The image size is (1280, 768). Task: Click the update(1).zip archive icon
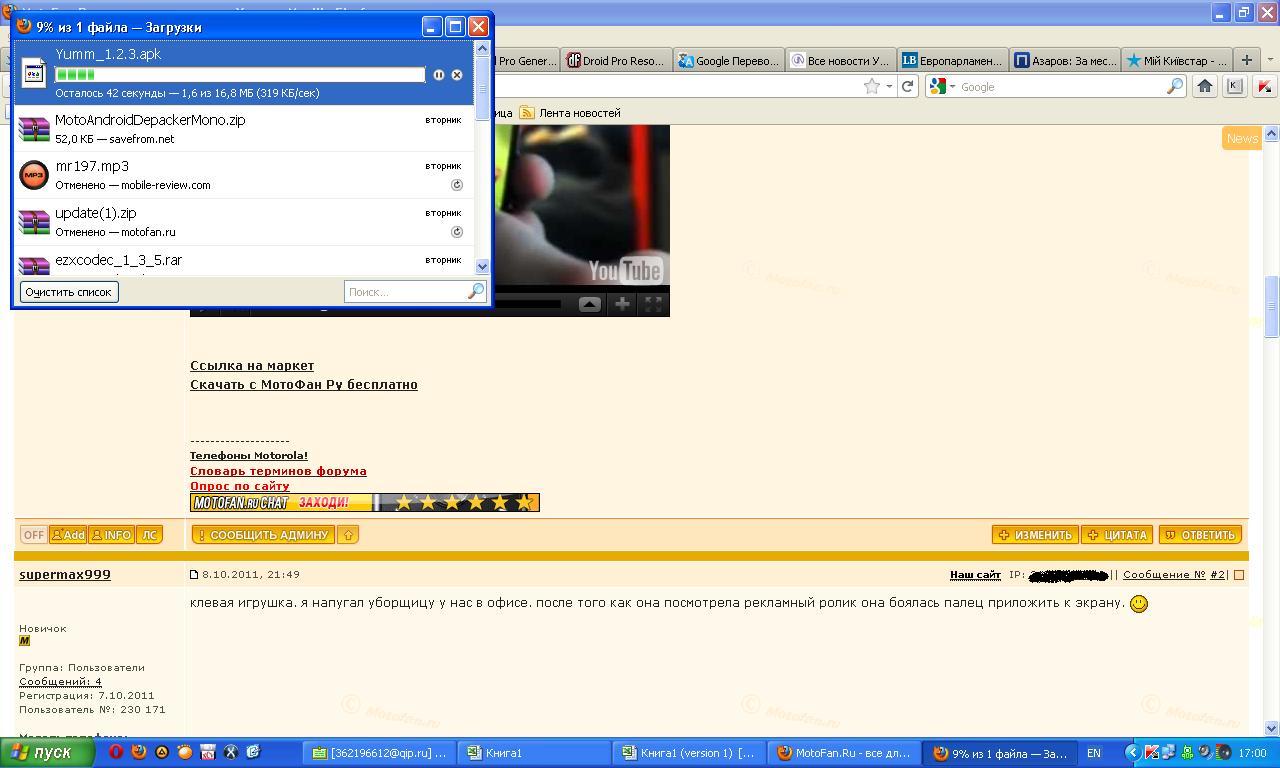(x=34, y=222)
